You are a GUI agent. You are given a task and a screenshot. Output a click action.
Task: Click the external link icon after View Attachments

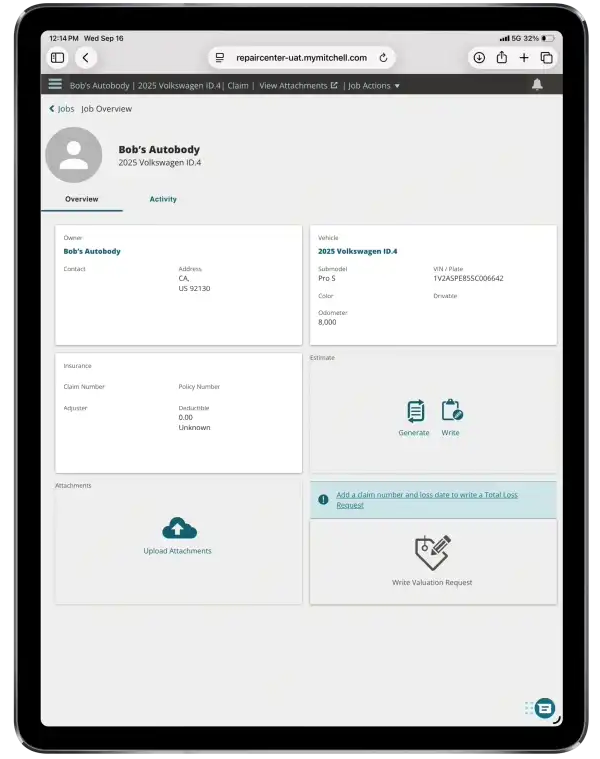point(334,85)
